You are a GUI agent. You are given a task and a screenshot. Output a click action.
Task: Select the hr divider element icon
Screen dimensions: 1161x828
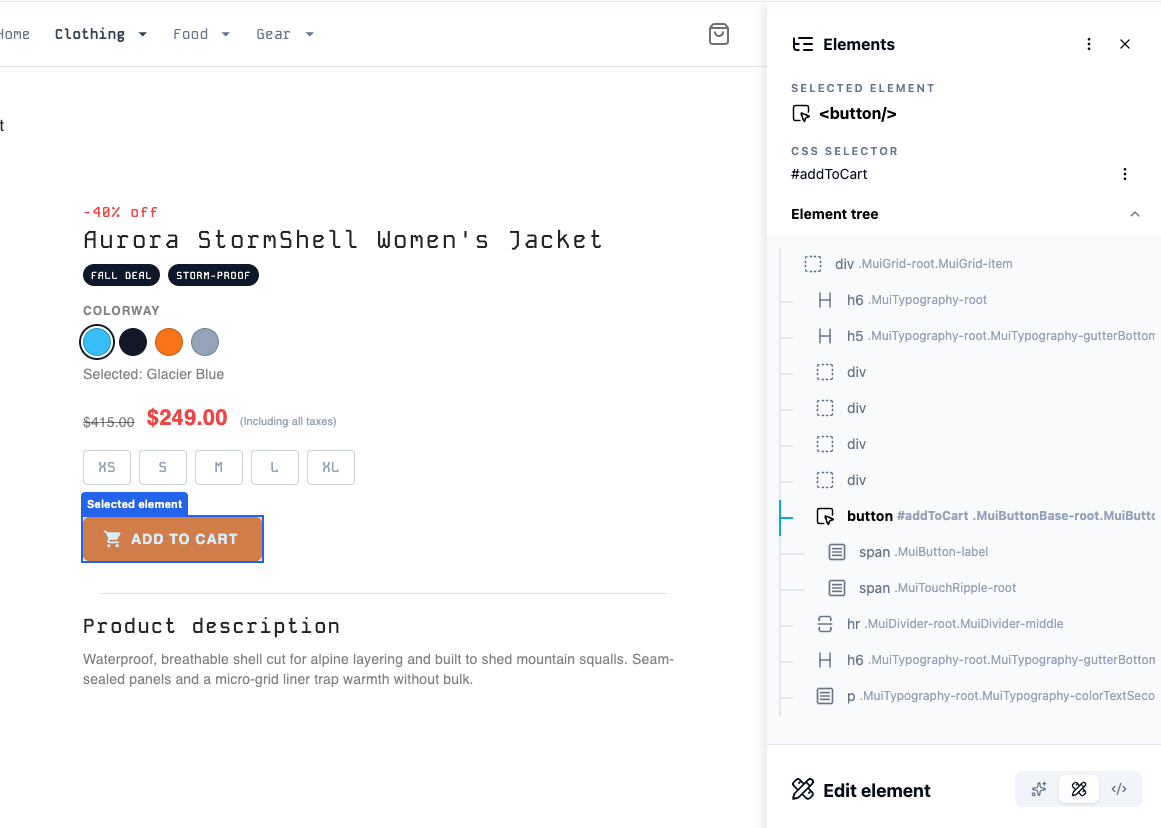click(825, 624)
